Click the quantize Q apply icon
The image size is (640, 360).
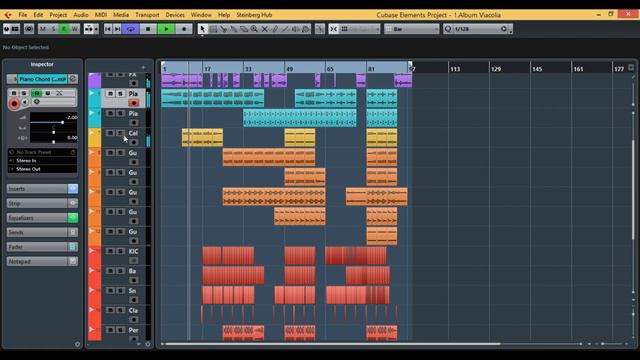(448, 29)
